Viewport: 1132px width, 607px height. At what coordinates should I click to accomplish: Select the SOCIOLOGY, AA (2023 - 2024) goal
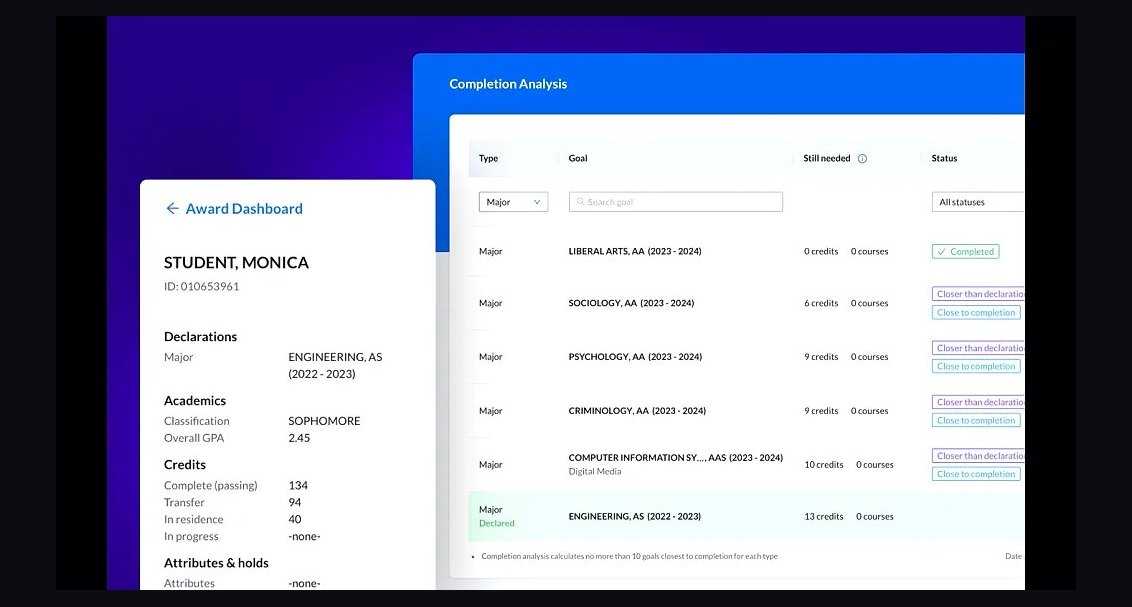[631, 303]
